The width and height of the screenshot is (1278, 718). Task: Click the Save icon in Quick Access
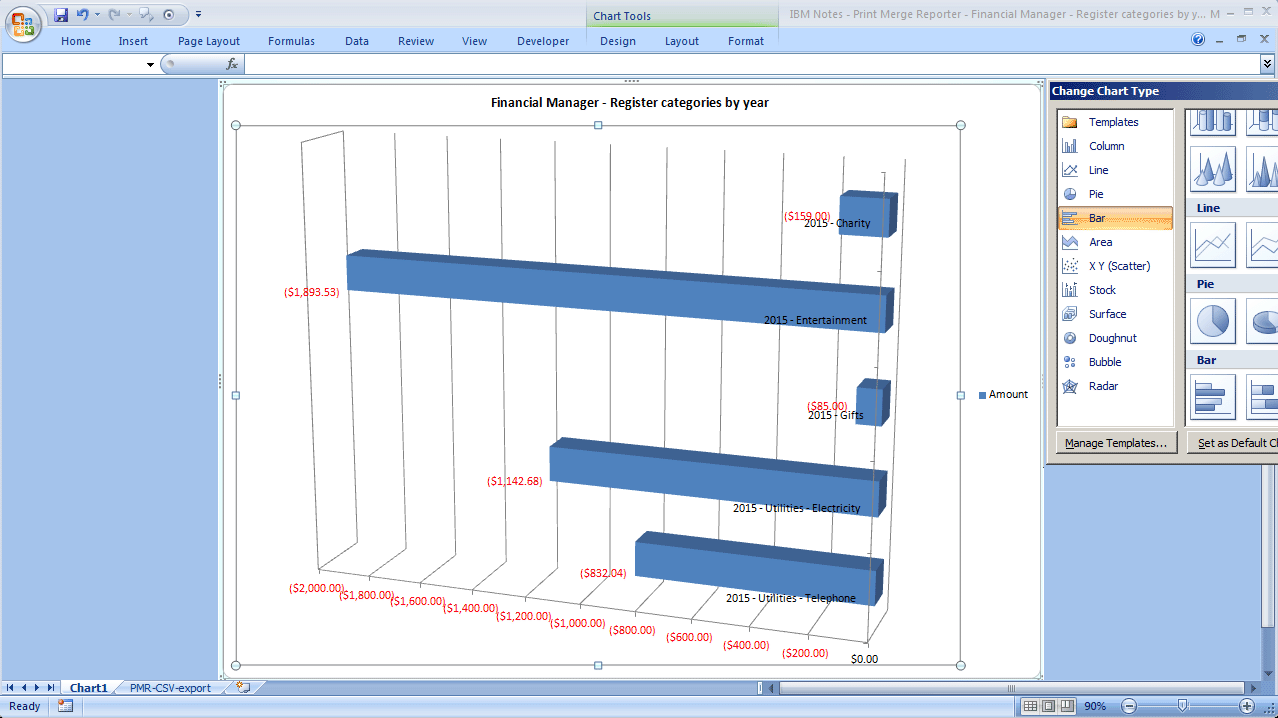coord(61,15)
